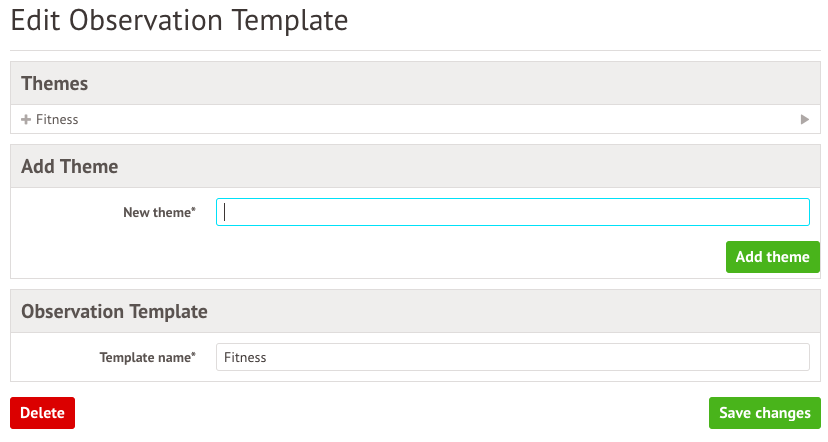Click the Themes panel header
The height and width of the screenshot is (442, 828).
click(55, 83)
